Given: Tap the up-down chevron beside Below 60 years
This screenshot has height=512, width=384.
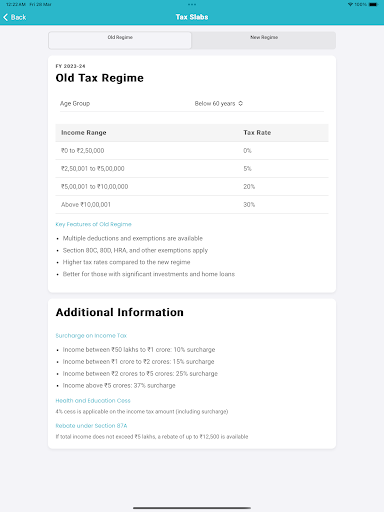Looking at the screenshot, I should [241, 103].
